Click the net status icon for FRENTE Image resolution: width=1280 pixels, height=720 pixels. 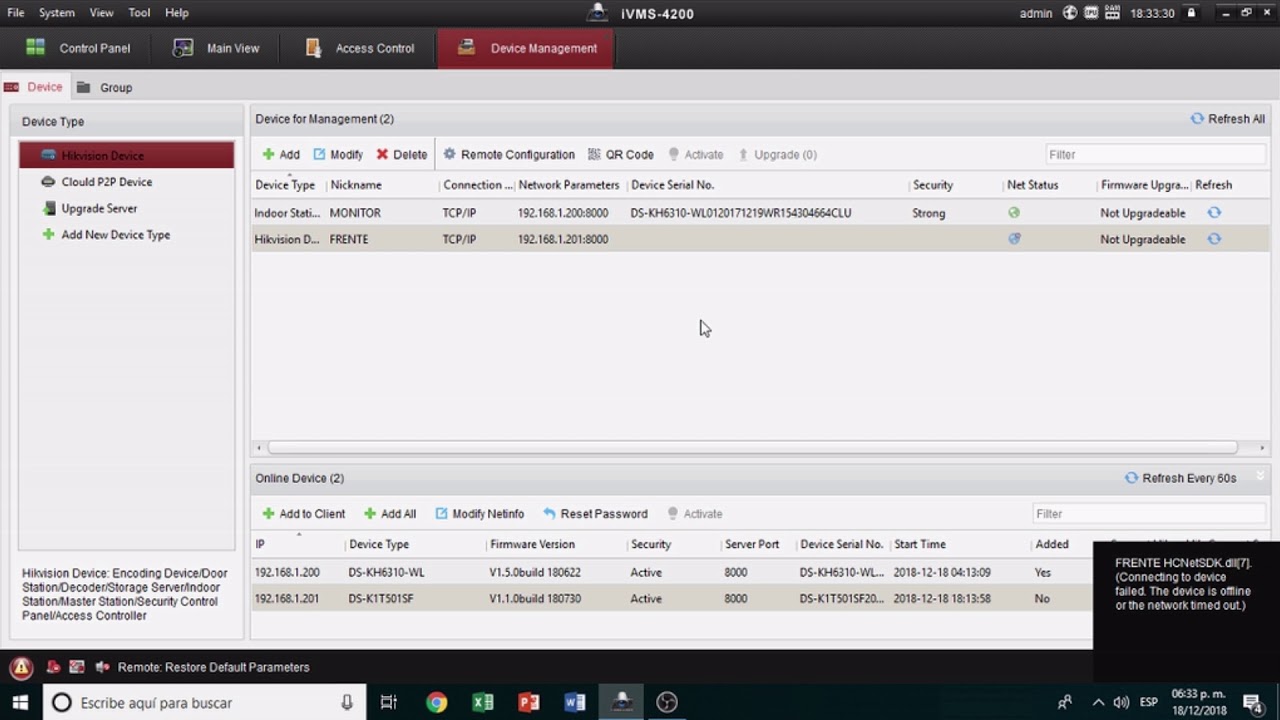pyautogui.click(x=1014, y=239)
